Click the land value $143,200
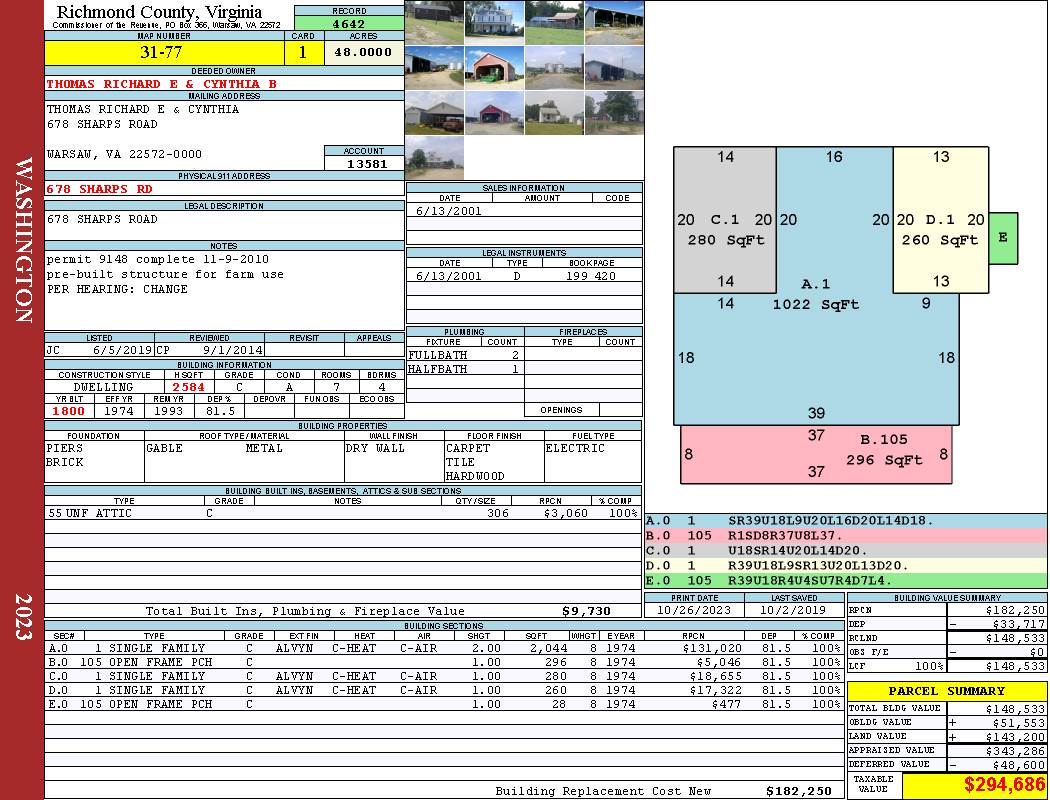1050x800 pixels. (1015, 736)
